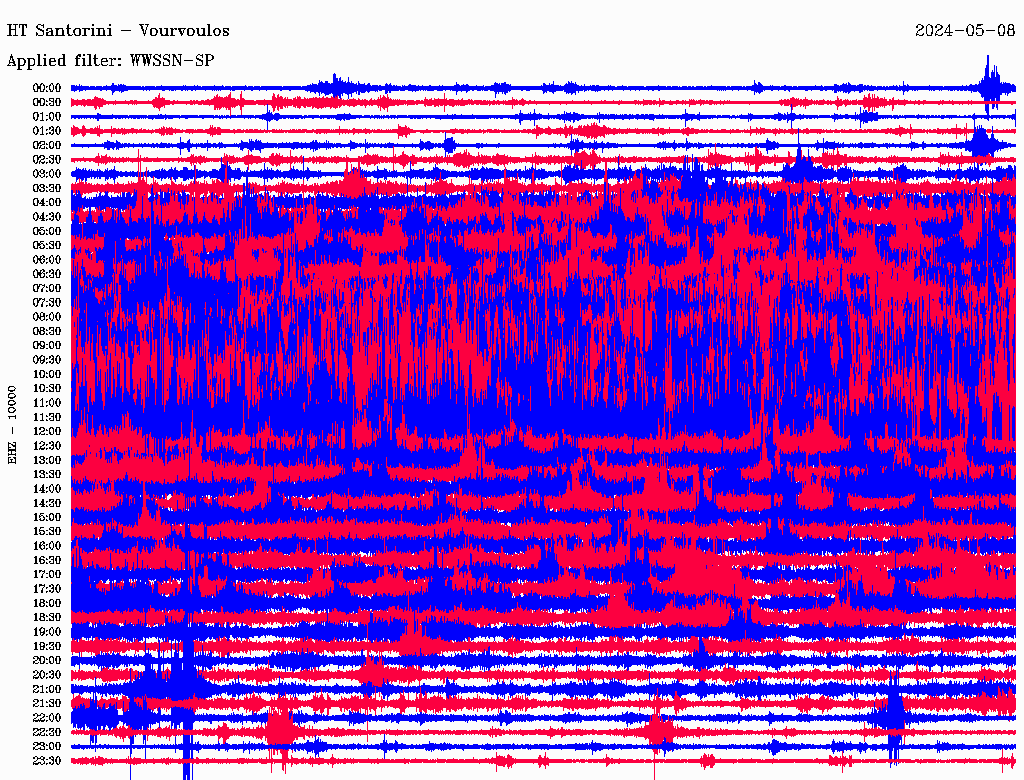Click the 08:30 time label

[47, 331]
